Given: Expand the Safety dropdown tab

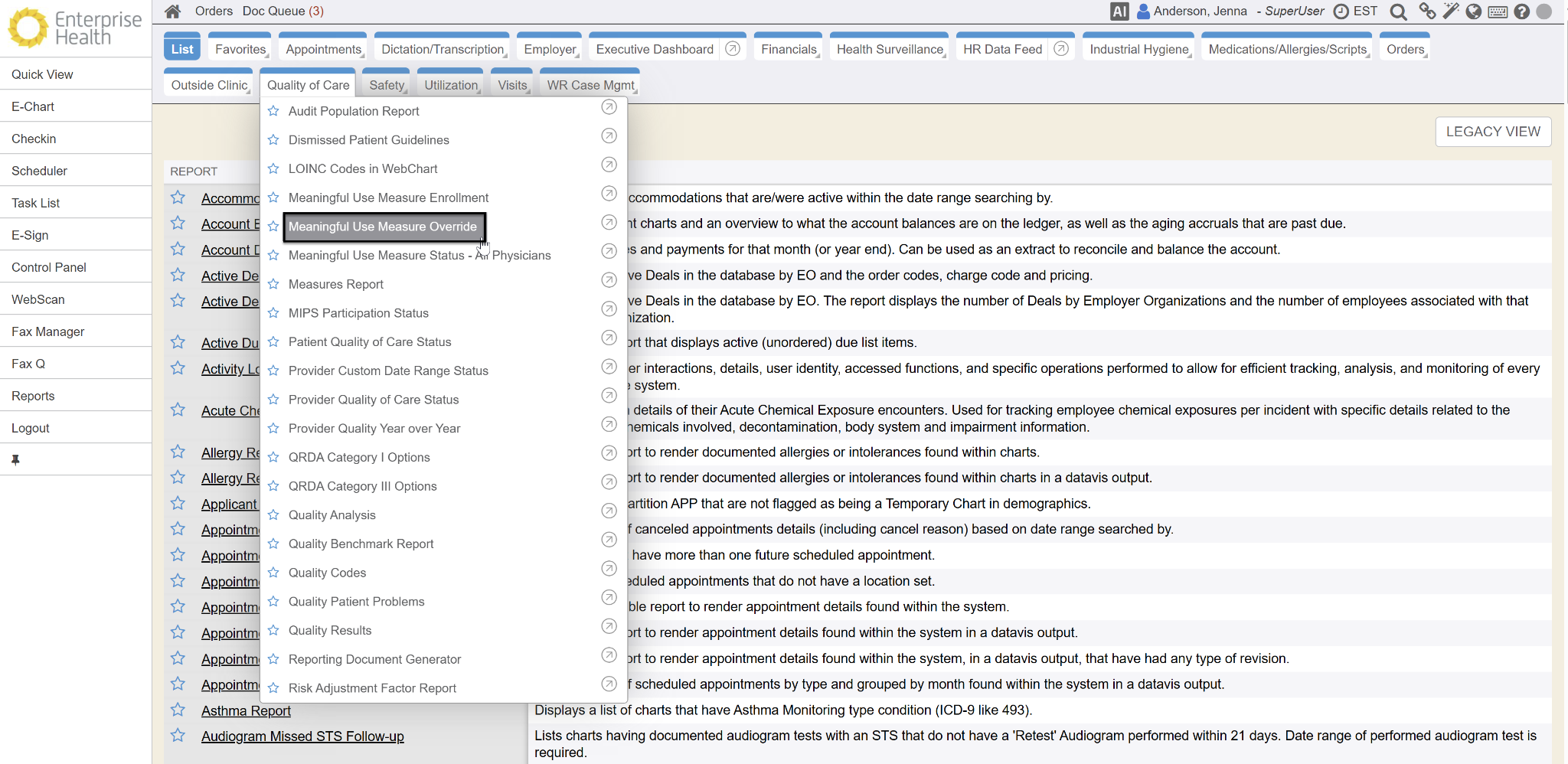Looking at the screenshot, I should click(x=387, y=85).
